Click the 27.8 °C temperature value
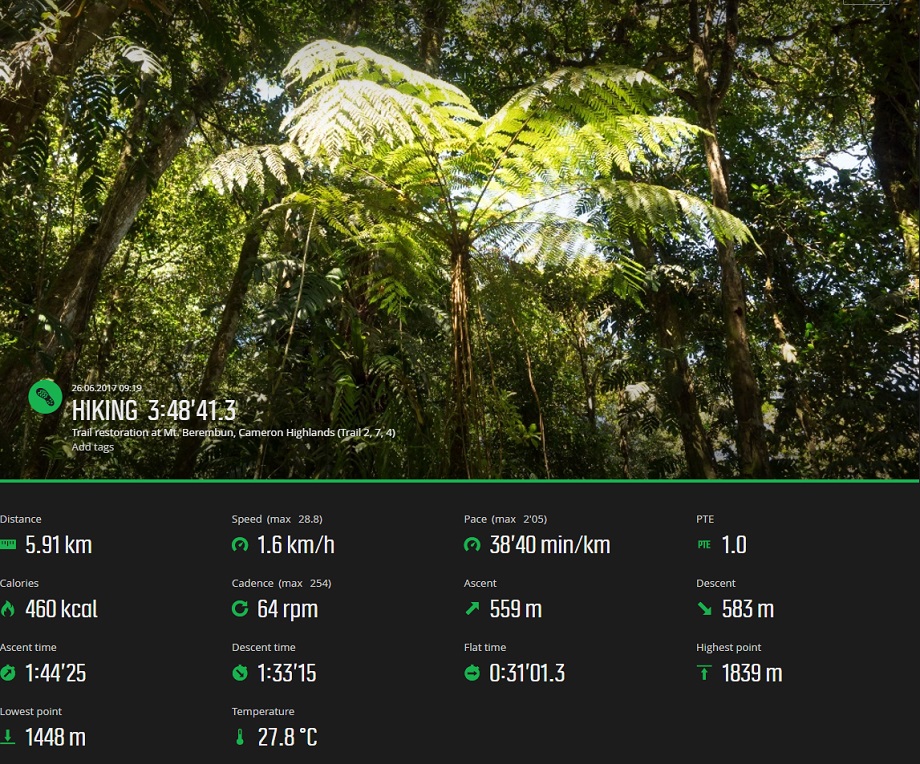Screen dimensions: 920x764 [x=288, y=737]
